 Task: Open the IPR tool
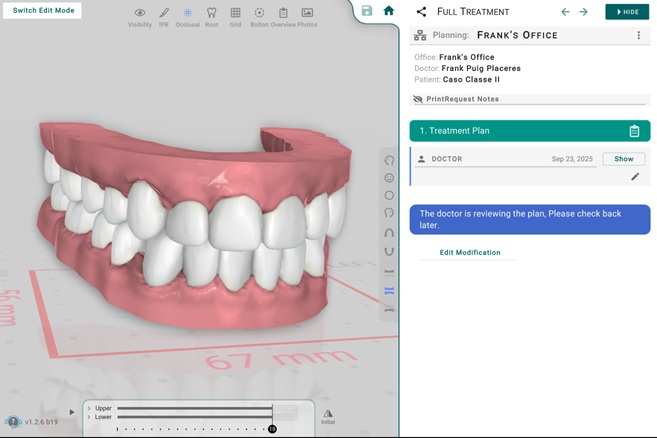pyautogui.click(x=164, y=17)
